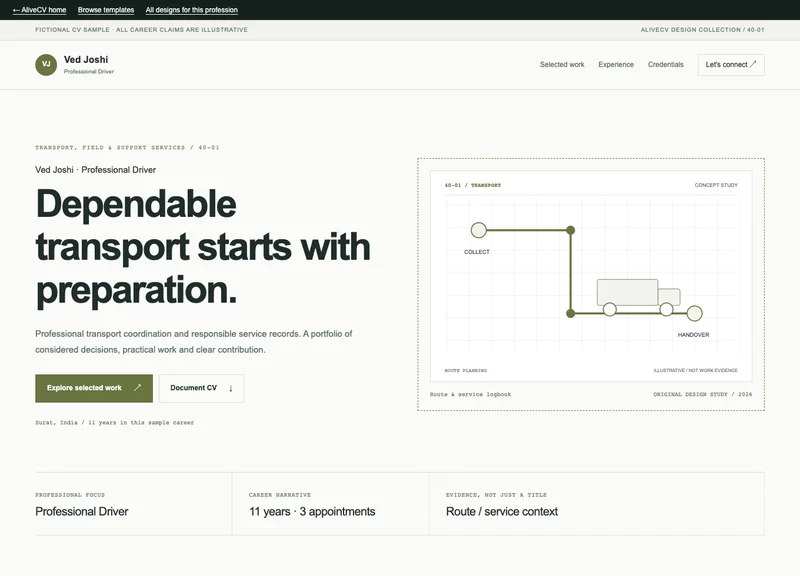The image size is (800, 576).
Task: Go back to AliveCV home
Action: tap(39, 10)
